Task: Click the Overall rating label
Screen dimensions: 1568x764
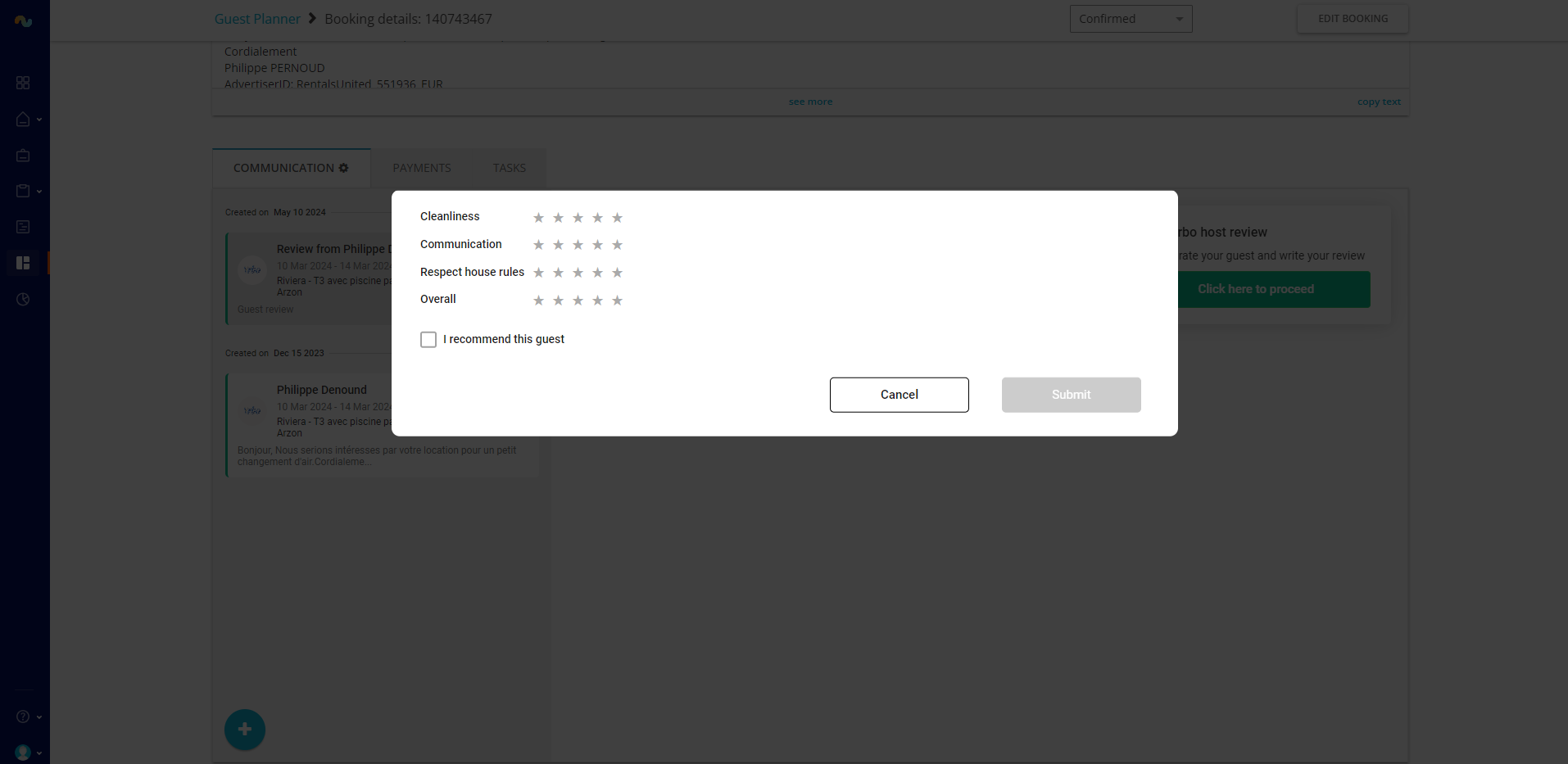Action: pos(438,299)
